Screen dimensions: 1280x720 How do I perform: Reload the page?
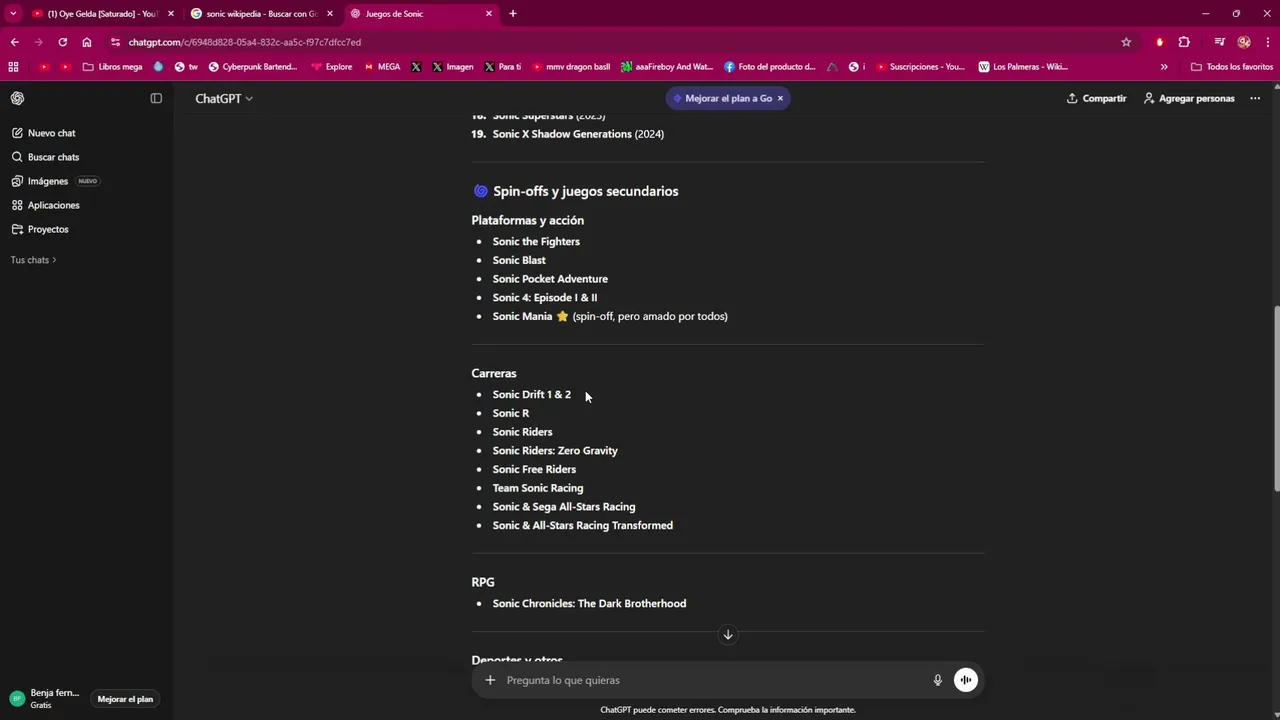click(x=62, y=42)
